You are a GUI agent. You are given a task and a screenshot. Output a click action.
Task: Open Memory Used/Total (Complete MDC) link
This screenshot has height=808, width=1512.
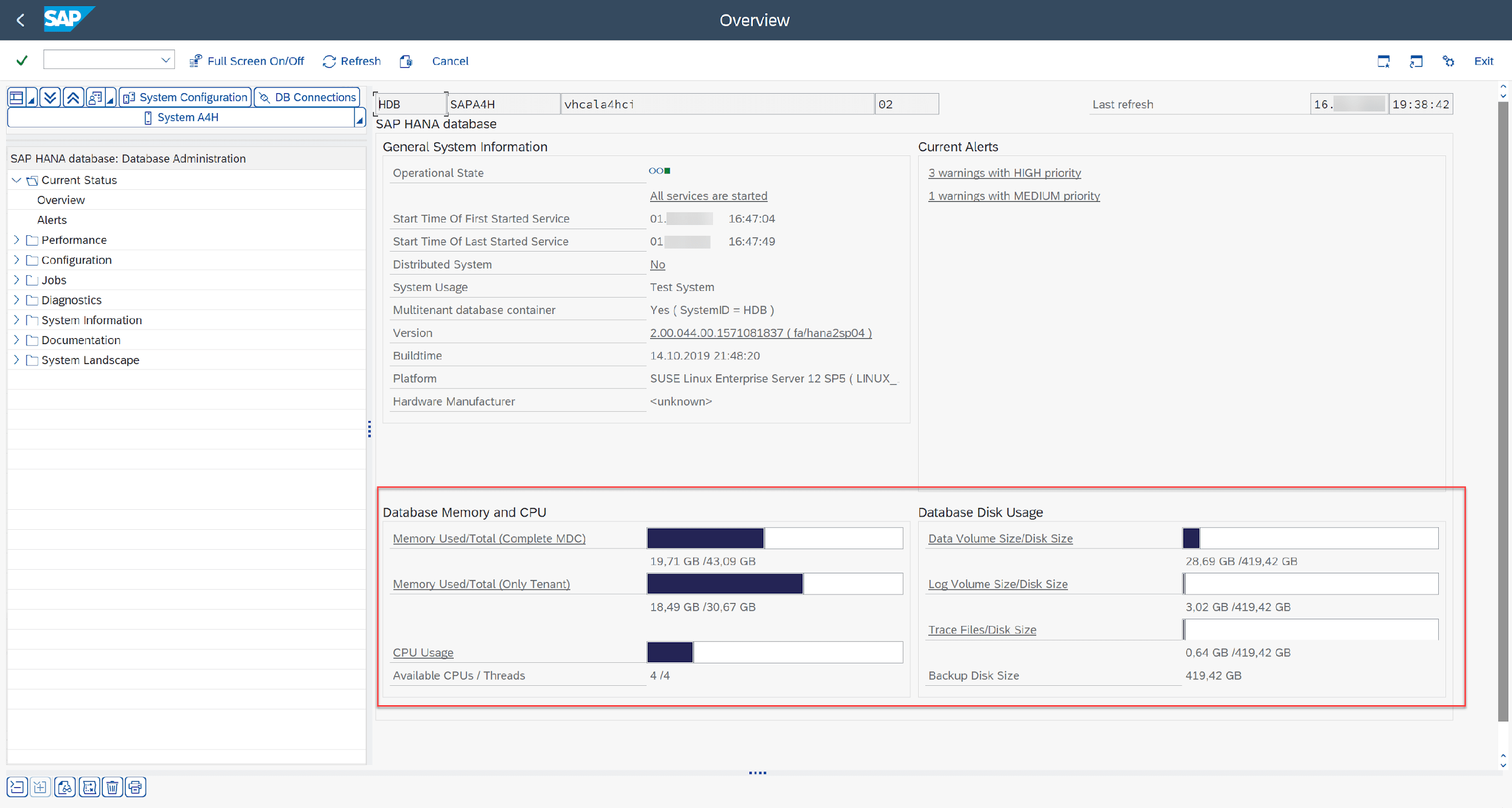pyautogui.click(x=489, y=538)
